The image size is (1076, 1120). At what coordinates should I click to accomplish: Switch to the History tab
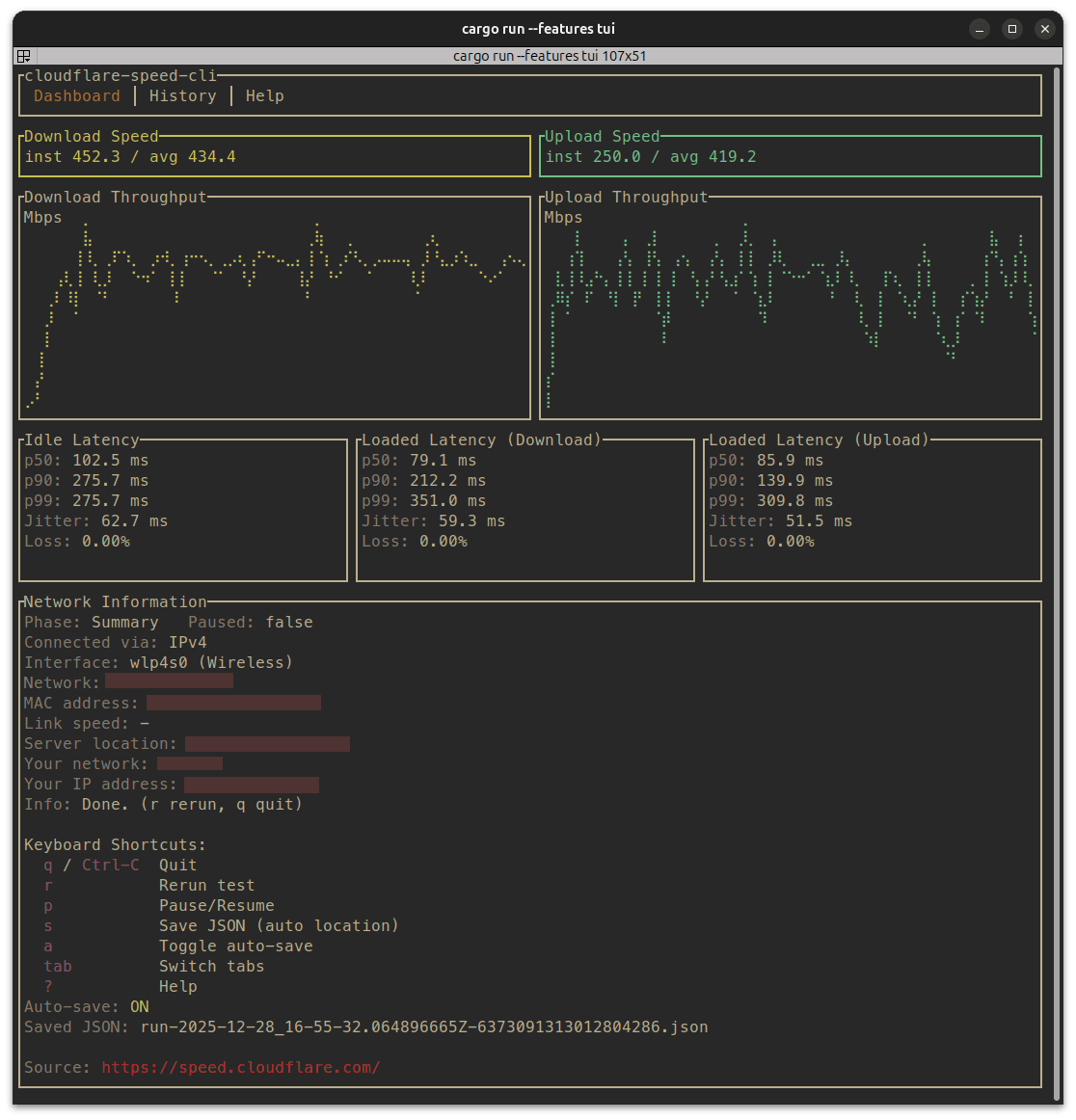point(182,95)
